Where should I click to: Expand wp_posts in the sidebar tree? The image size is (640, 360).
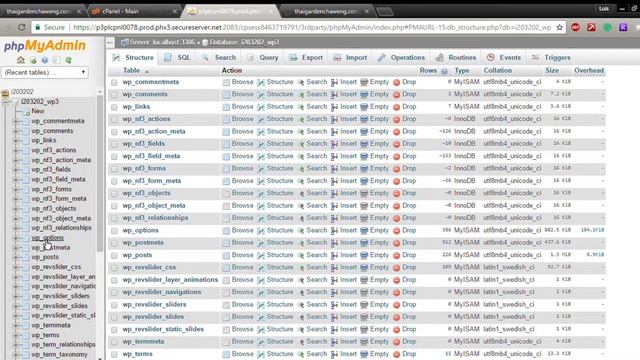pyautogui.click(x=16, y=257)
